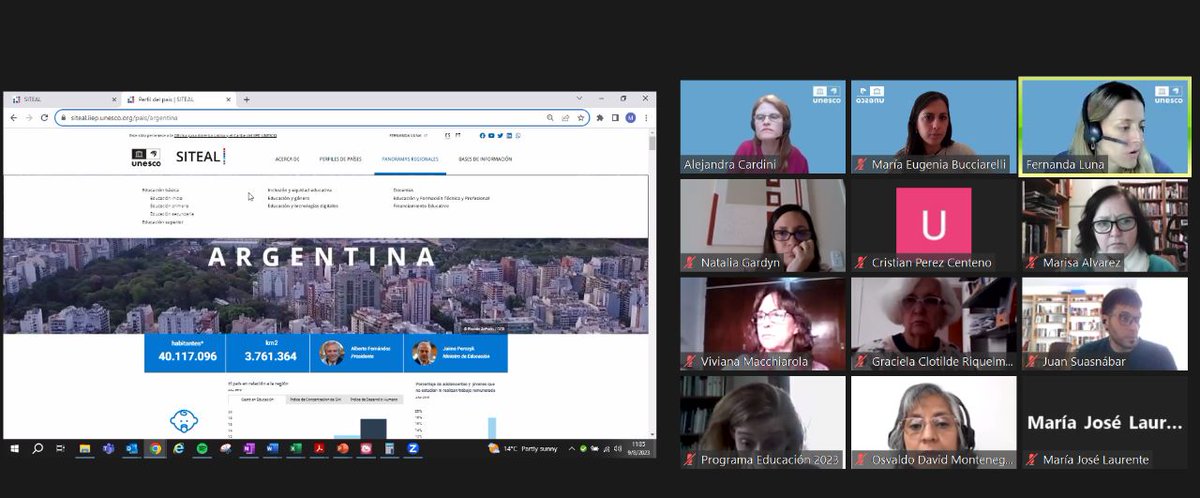
Task: Select Fernanda Luna's video tile
Action: tap(1104, 127)
